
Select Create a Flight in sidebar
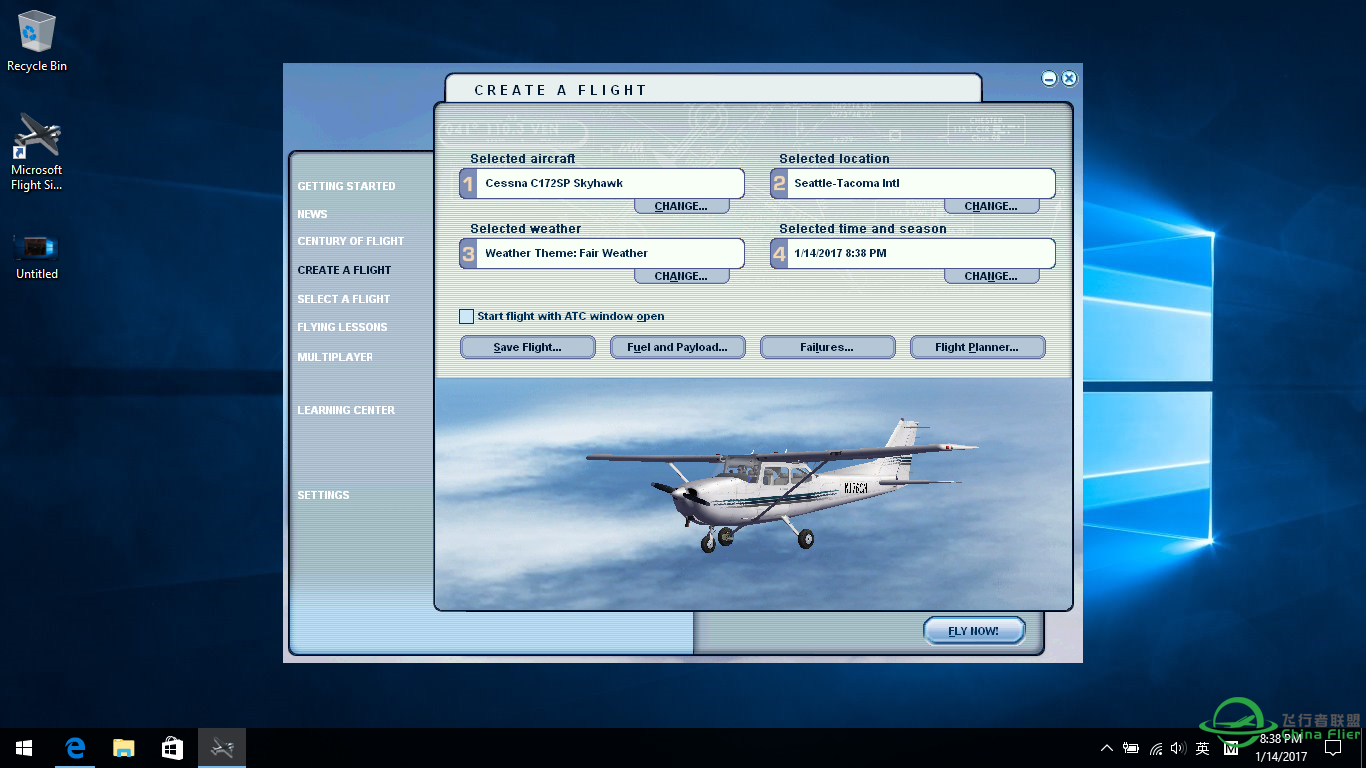coord(344,270)
